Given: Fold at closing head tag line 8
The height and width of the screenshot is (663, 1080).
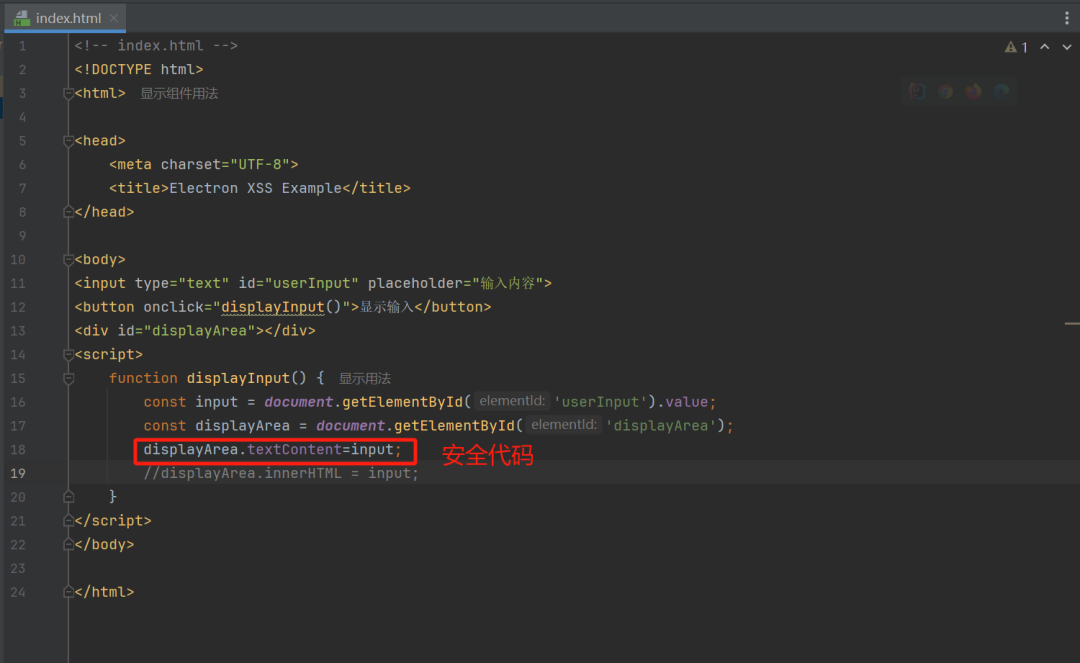Looking at the screenshot, I should (x=68, y=212).
